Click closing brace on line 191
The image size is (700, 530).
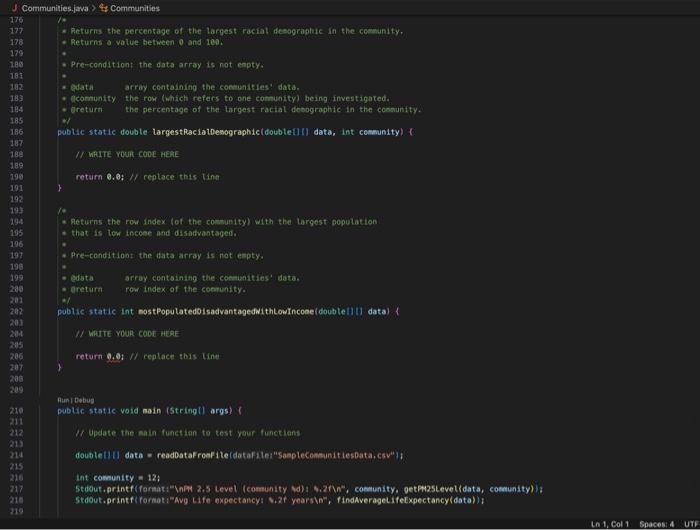(x=59, y=188)
